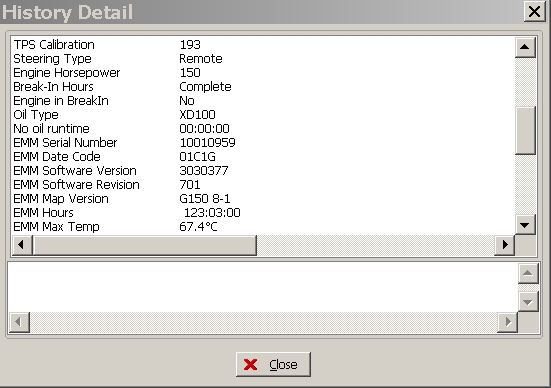551x388 pixels.
Task: Select the EMM Hours label
Action: click(44, 213)
